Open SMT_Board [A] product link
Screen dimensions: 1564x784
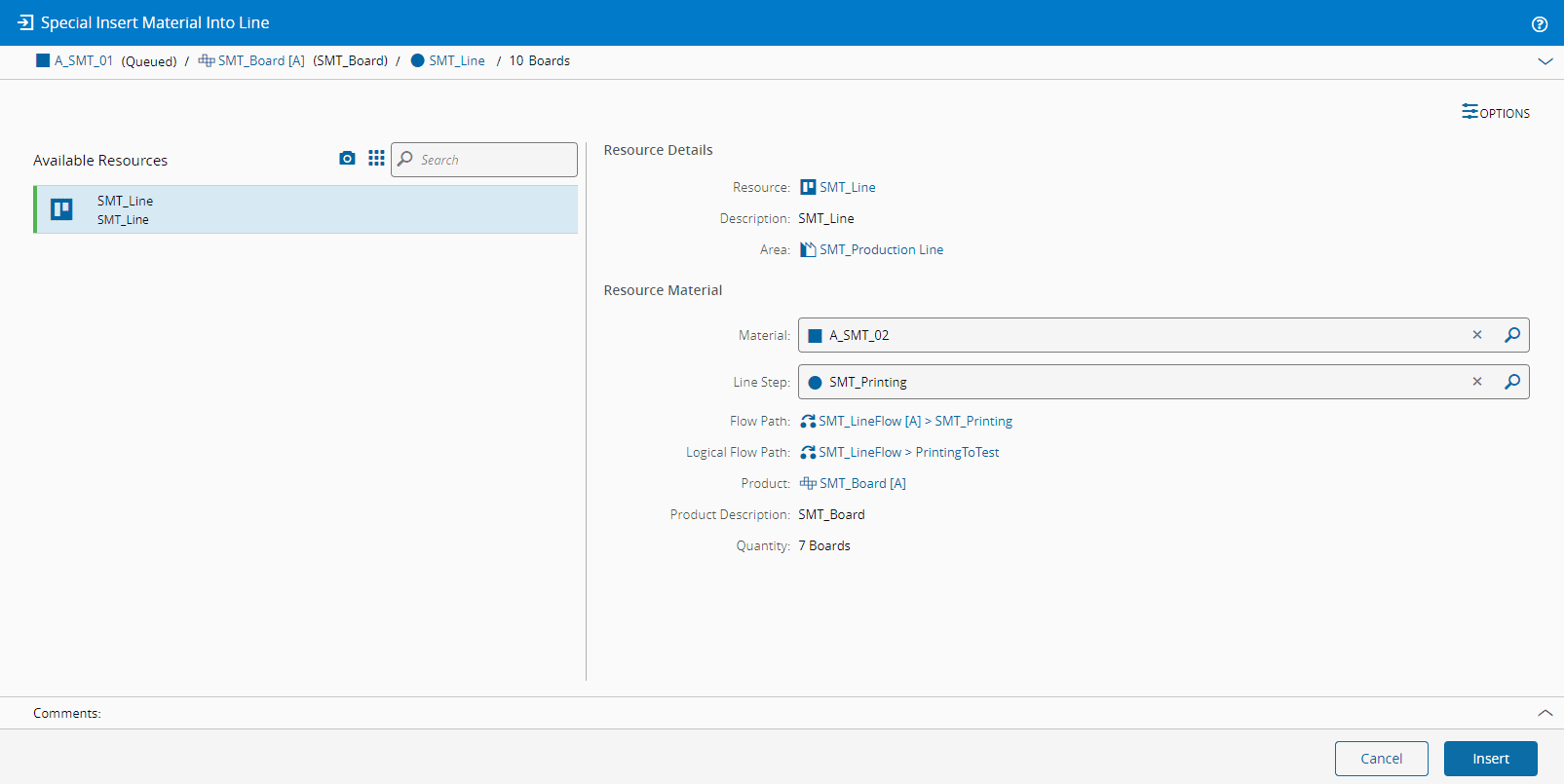862,483
